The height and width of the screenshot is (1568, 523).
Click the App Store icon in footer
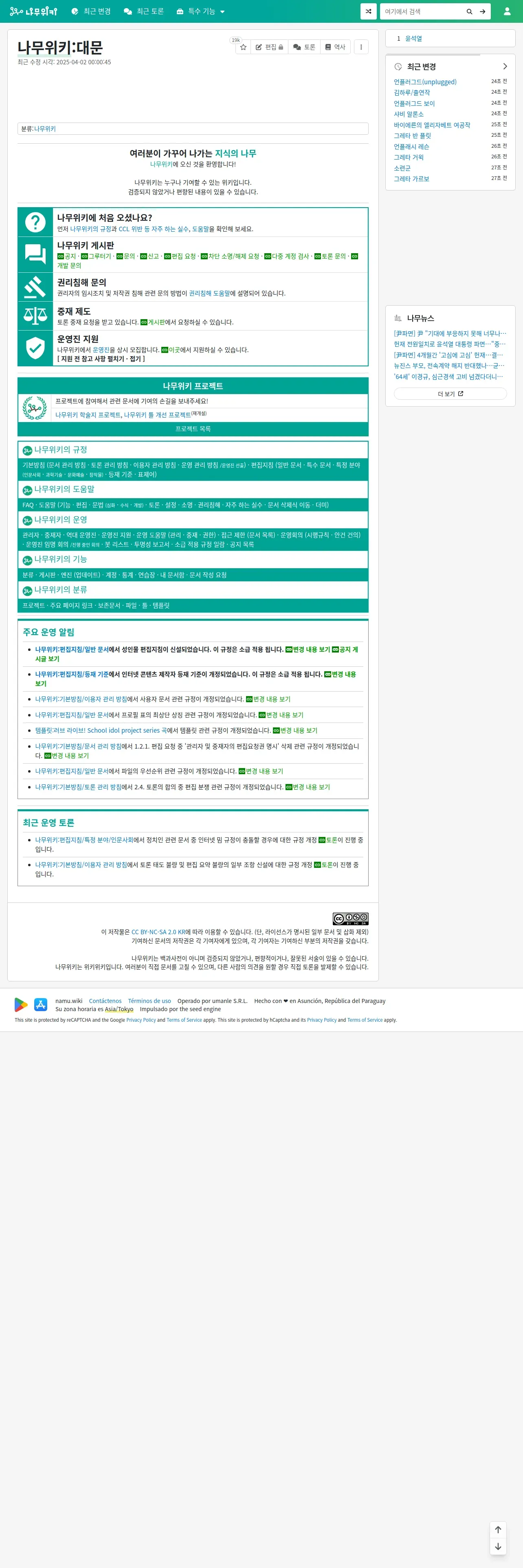pyautogui.click(x=41, y=1004)
